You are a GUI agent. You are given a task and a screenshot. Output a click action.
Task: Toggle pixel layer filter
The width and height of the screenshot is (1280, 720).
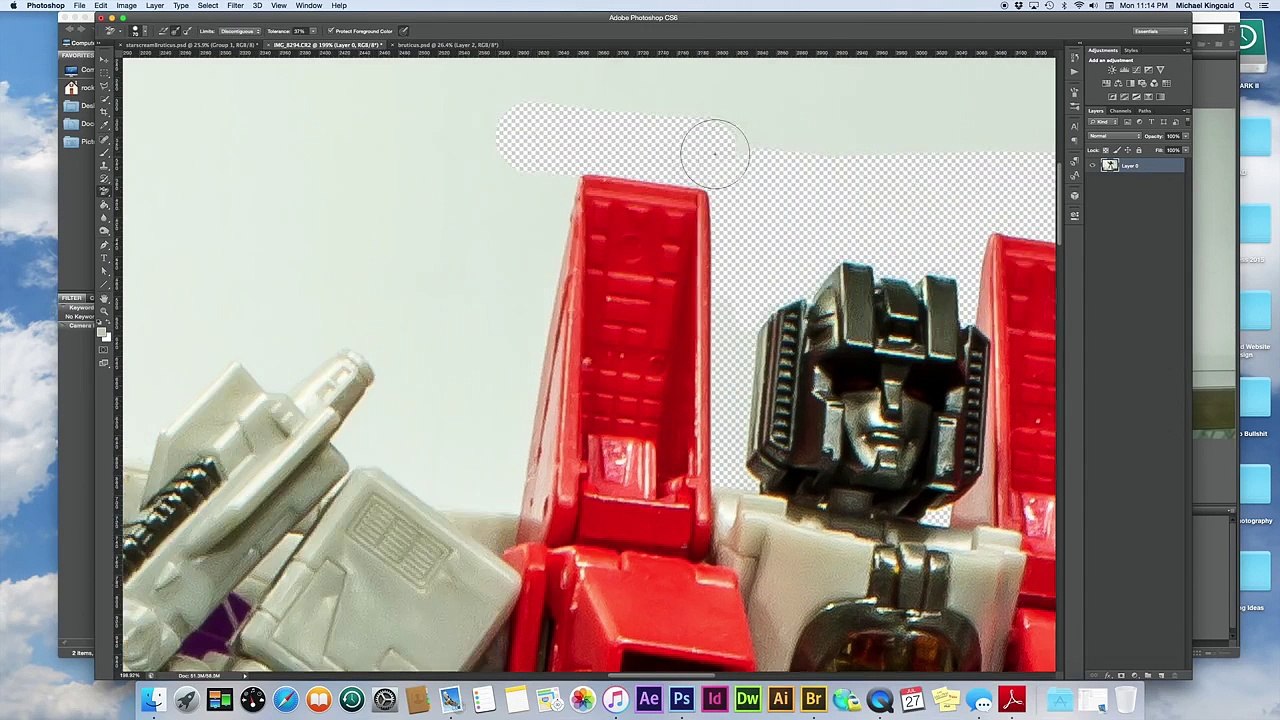1127,122
